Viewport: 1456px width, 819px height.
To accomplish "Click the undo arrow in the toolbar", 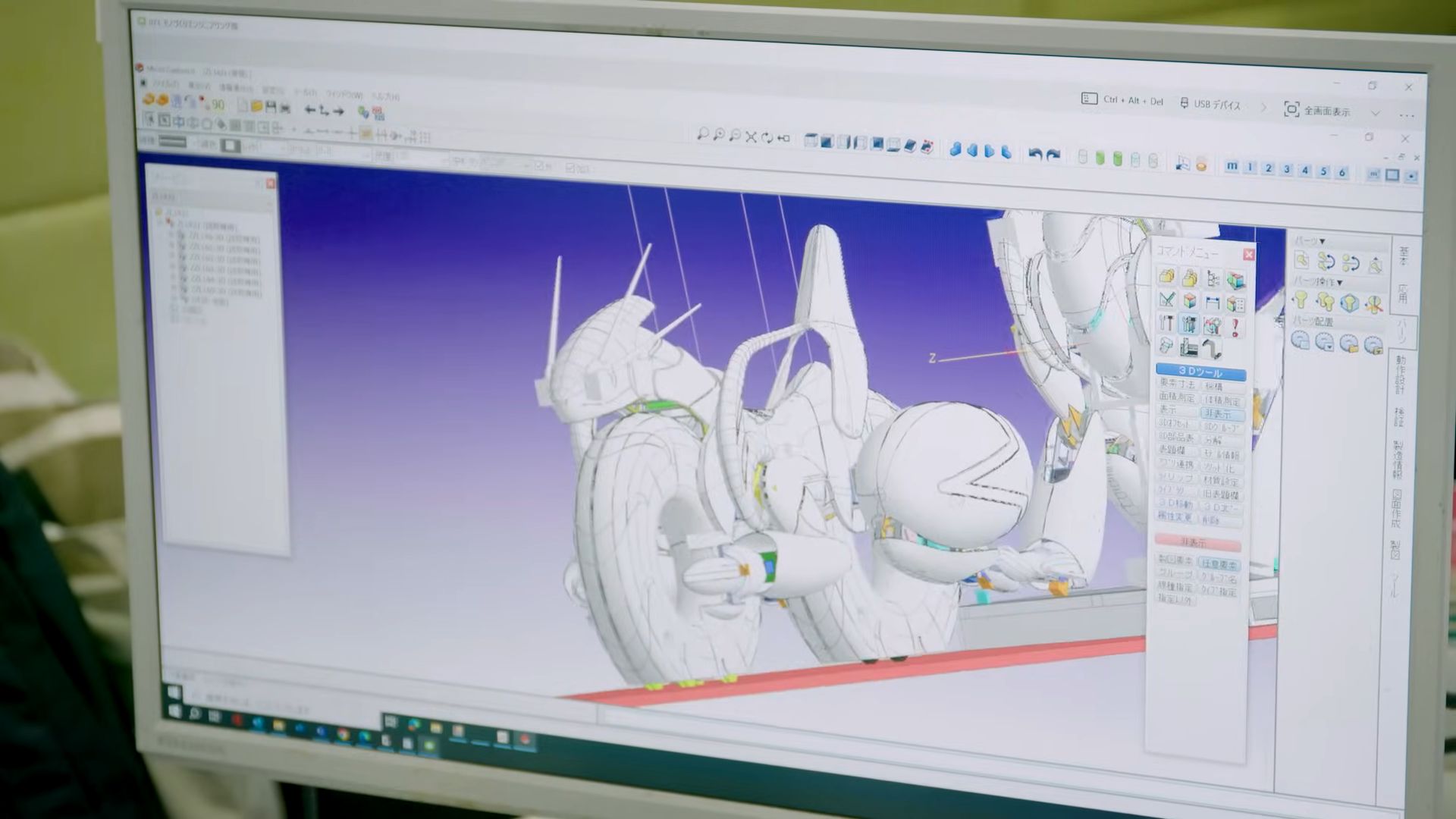I will coord(1035,154).
